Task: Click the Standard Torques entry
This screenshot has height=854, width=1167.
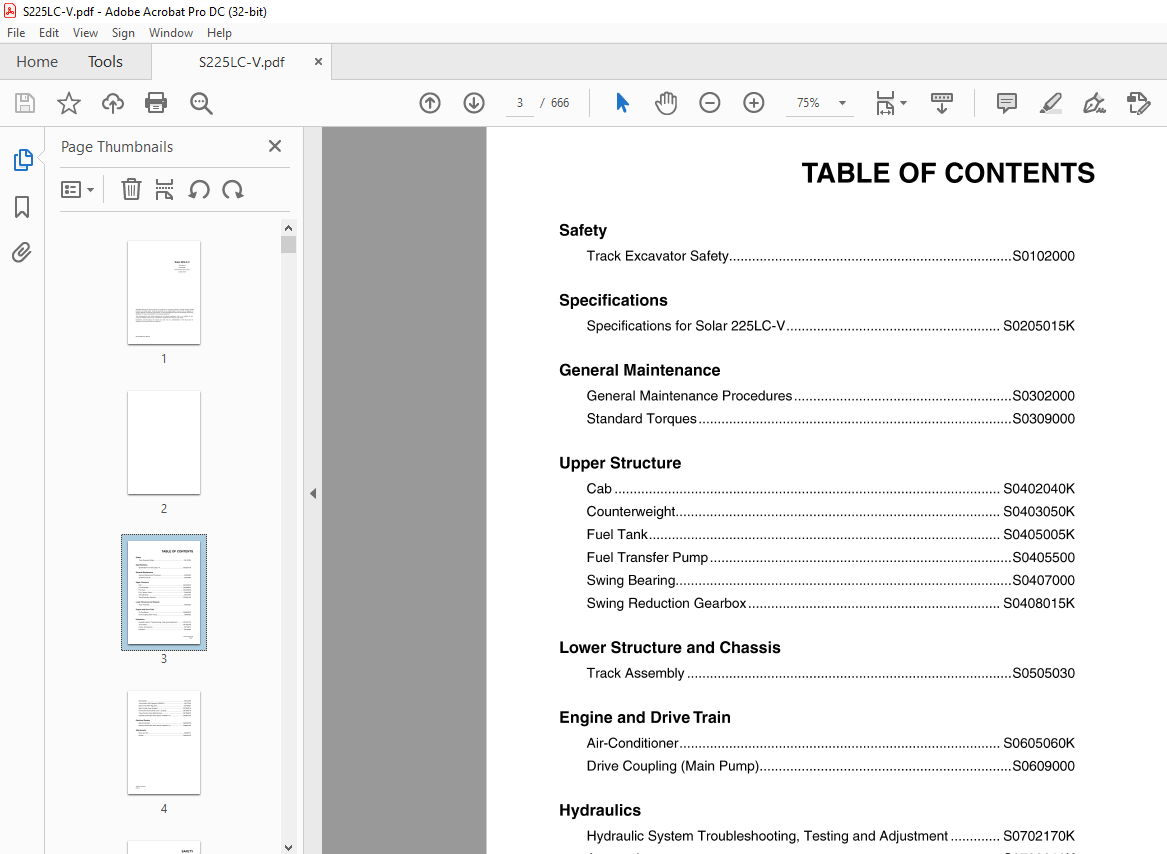Action: click(x=830, y=418)
